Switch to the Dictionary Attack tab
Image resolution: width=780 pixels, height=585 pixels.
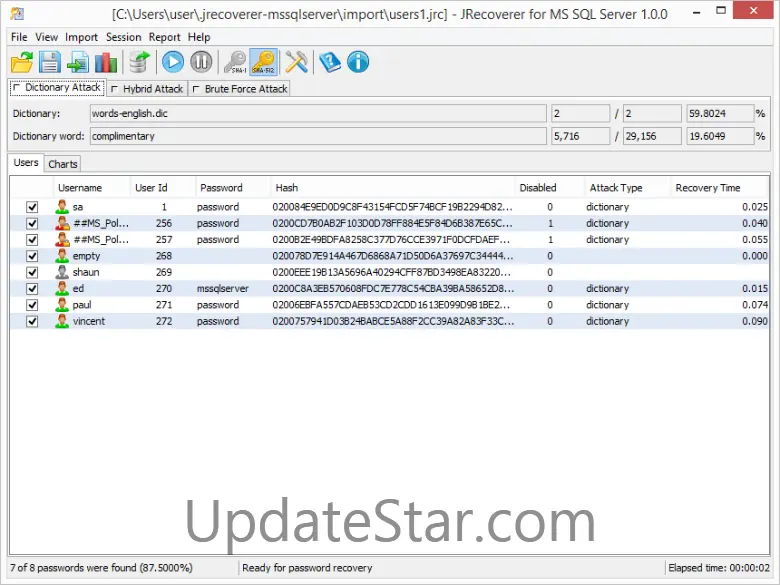coord(57,88)
